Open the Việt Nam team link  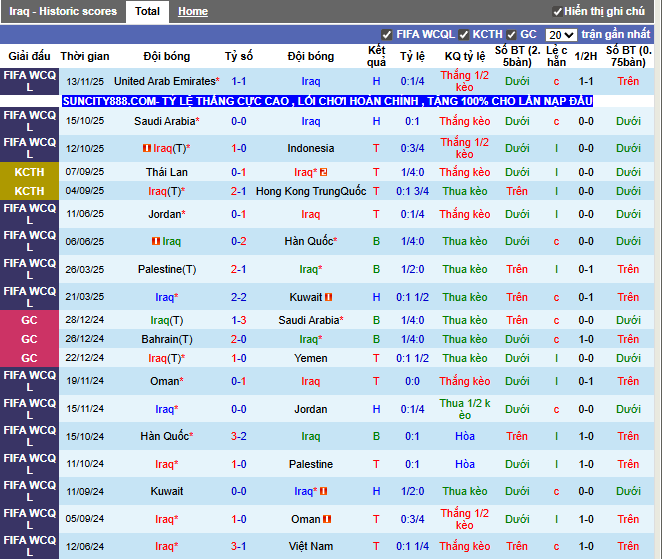tap(311, 546)
